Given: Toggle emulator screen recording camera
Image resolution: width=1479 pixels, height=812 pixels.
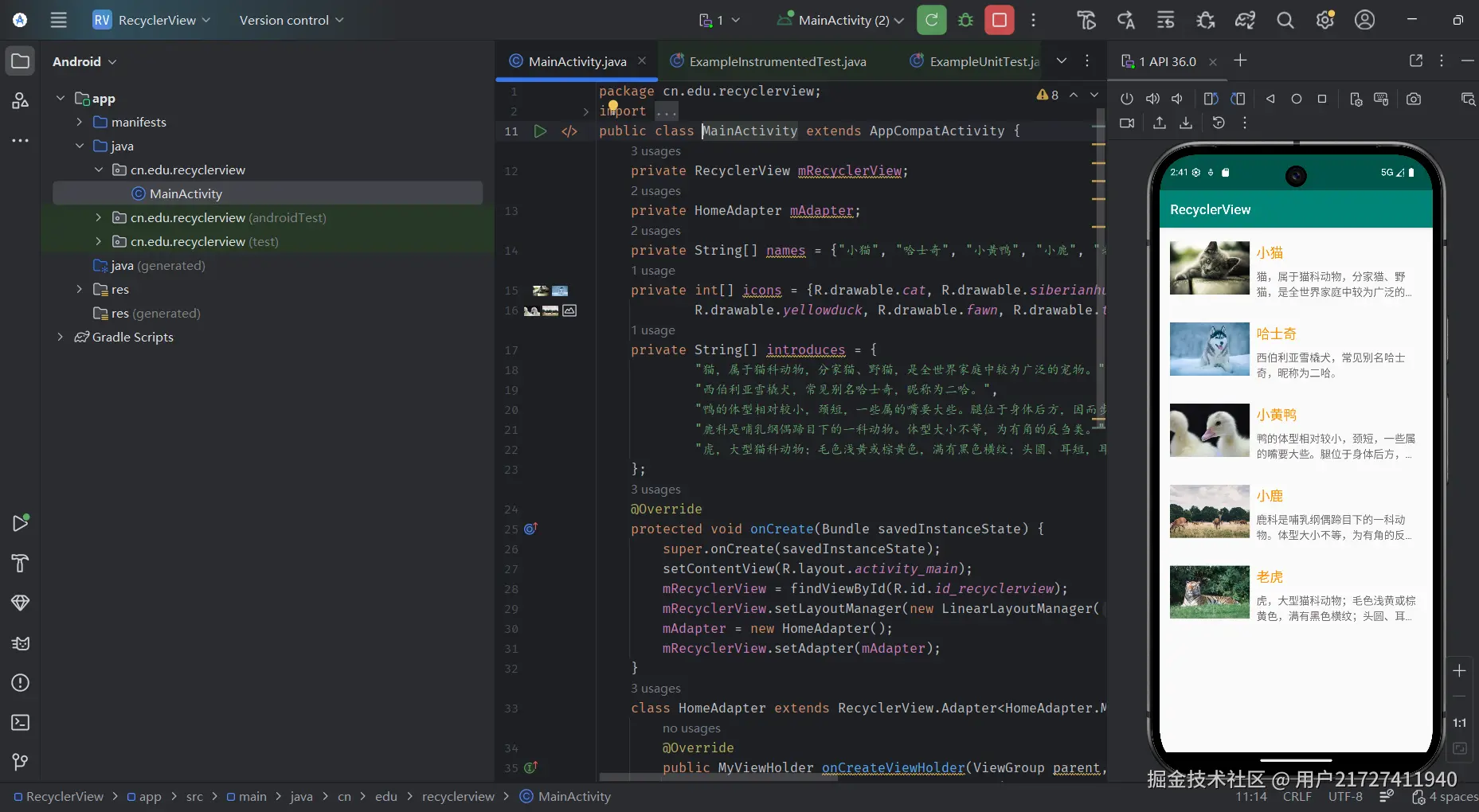Looking at the screenshot, I should click(1126, 123).
